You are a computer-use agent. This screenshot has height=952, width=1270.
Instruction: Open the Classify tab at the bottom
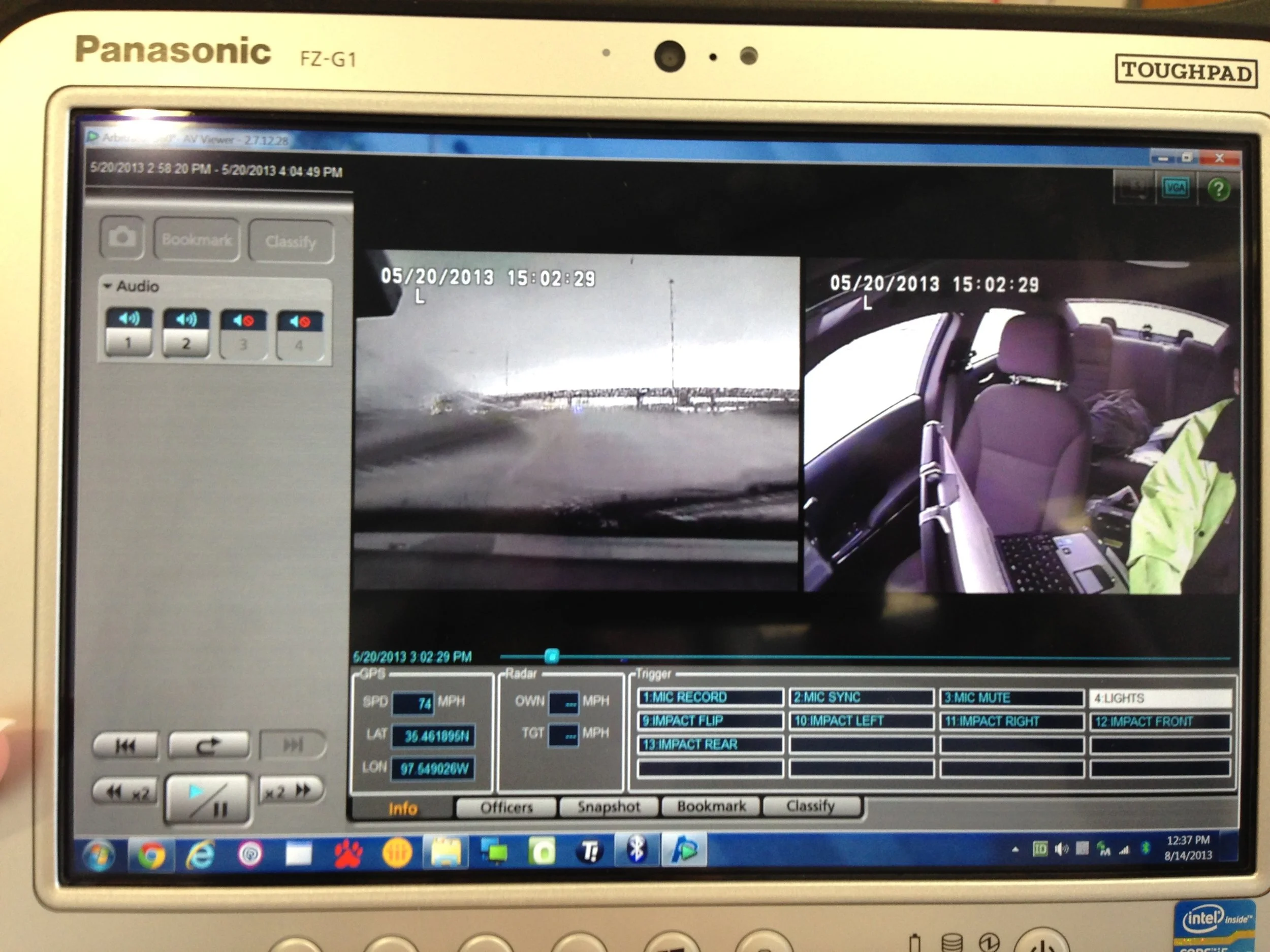[811, 806]
